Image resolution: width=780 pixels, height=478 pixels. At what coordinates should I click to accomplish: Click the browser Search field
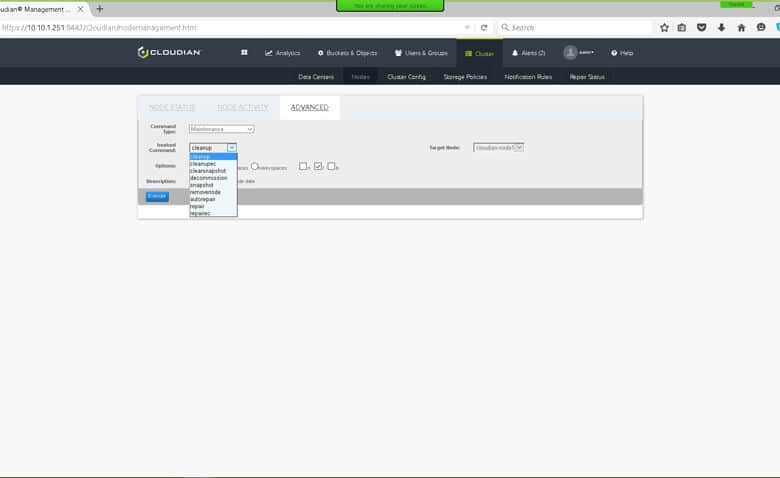(574, 28)
